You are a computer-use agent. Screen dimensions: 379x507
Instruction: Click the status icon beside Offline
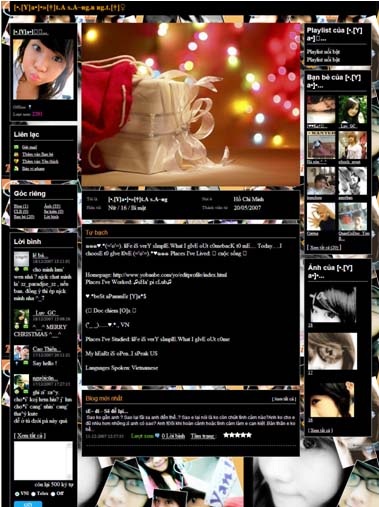point(30,107)
